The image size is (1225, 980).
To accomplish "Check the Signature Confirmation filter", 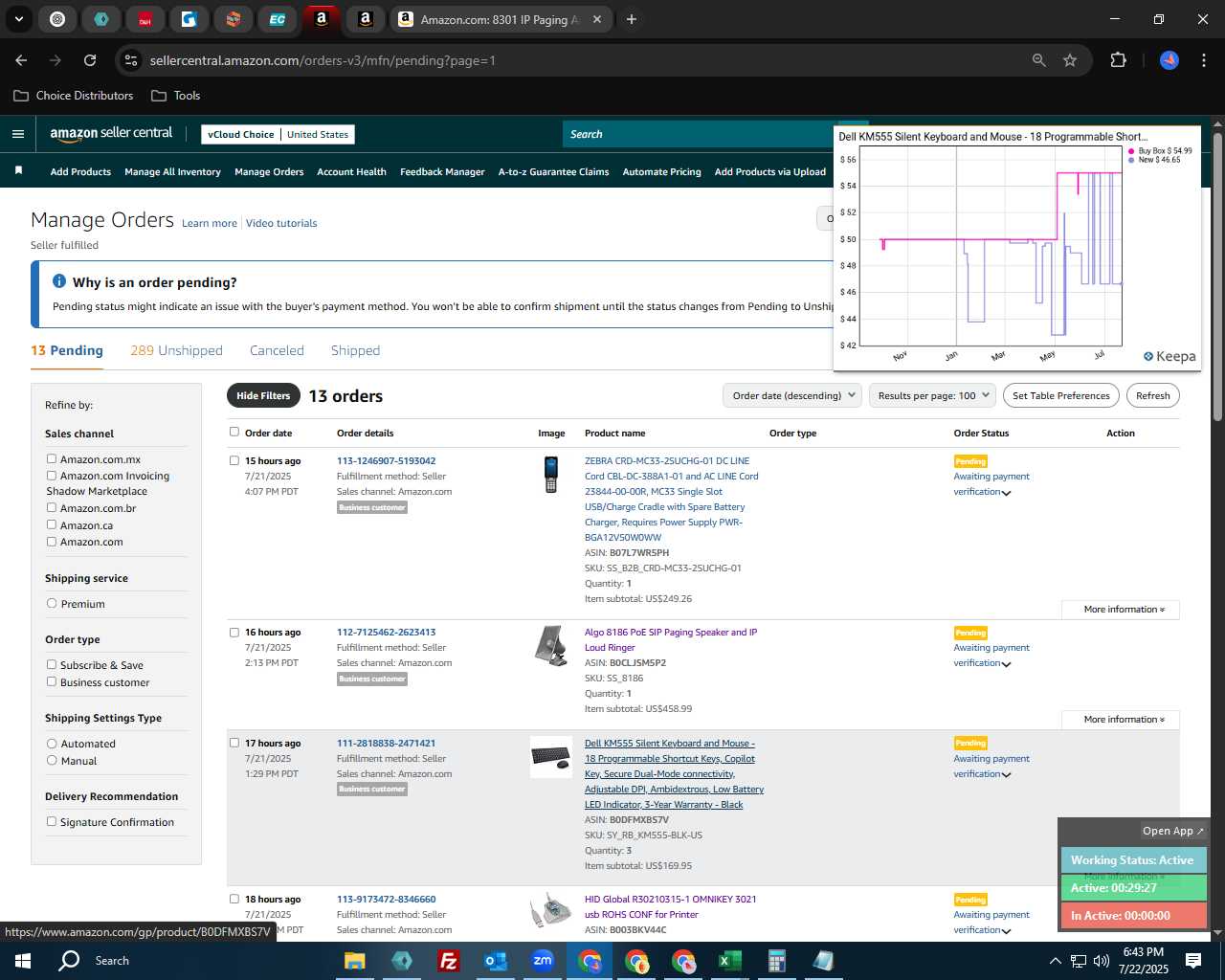I will point(52,822).
